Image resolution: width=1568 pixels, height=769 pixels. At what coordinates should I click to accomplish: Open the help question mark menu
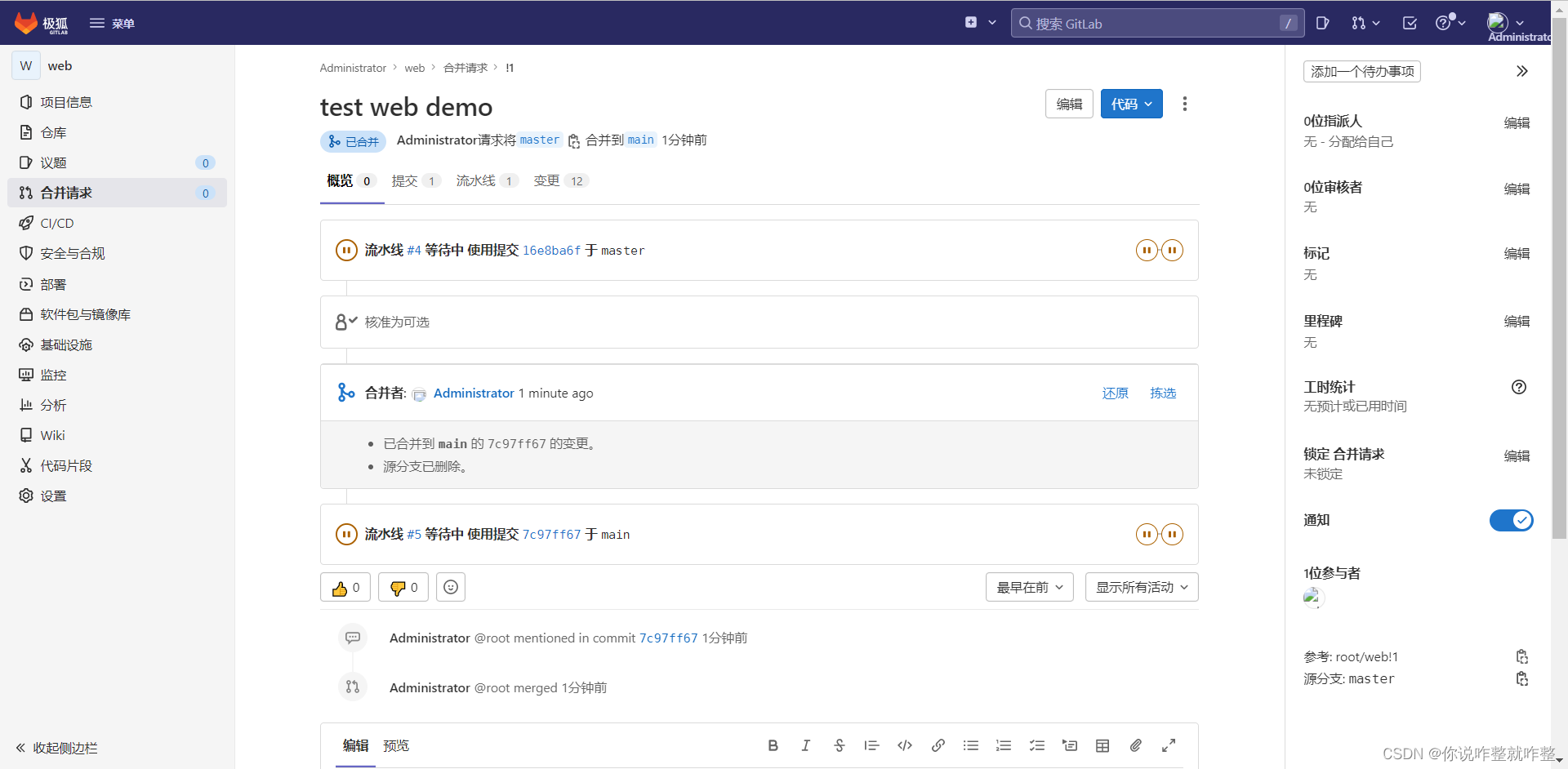1450,23
